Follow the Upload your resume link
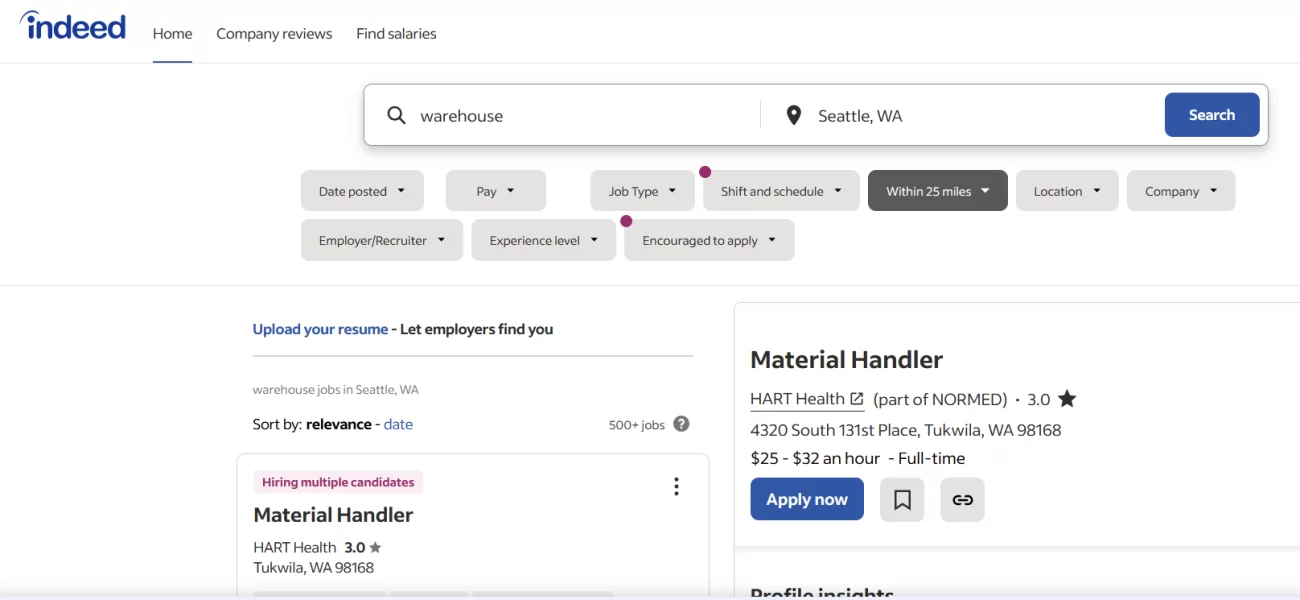The height and width of the screenshot is (600, 1300). pos(320,329)
